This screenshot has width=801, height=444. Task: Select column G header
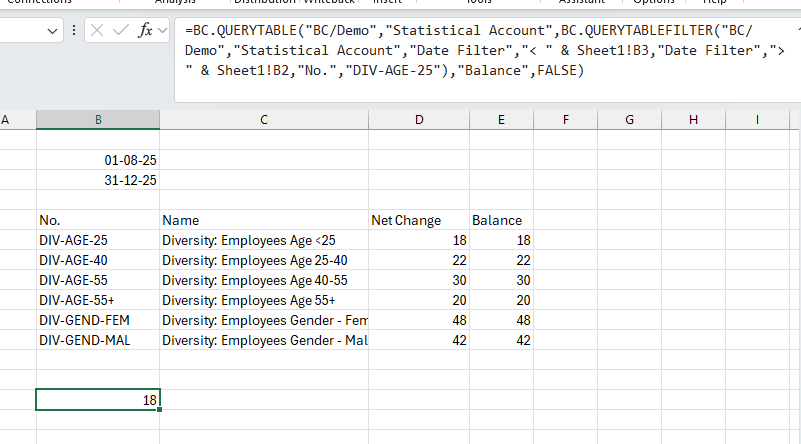coord(629,120)
